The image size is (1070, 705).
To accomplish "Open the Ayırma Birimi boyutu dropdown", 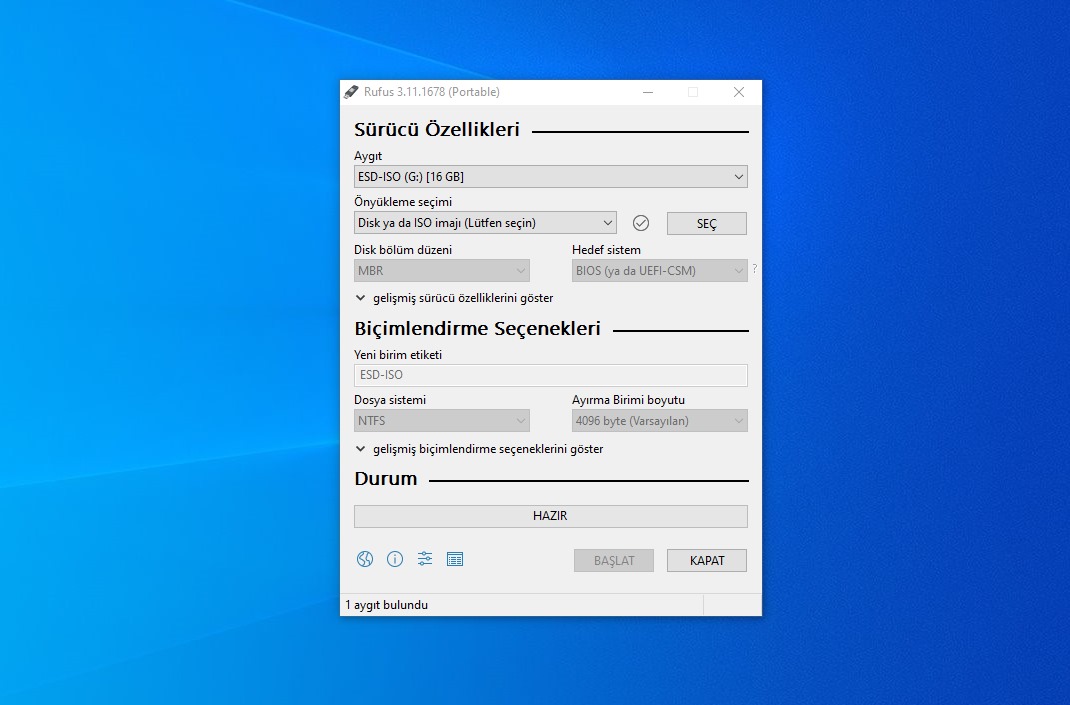I will pyautogui.click(x=659, y=421).
